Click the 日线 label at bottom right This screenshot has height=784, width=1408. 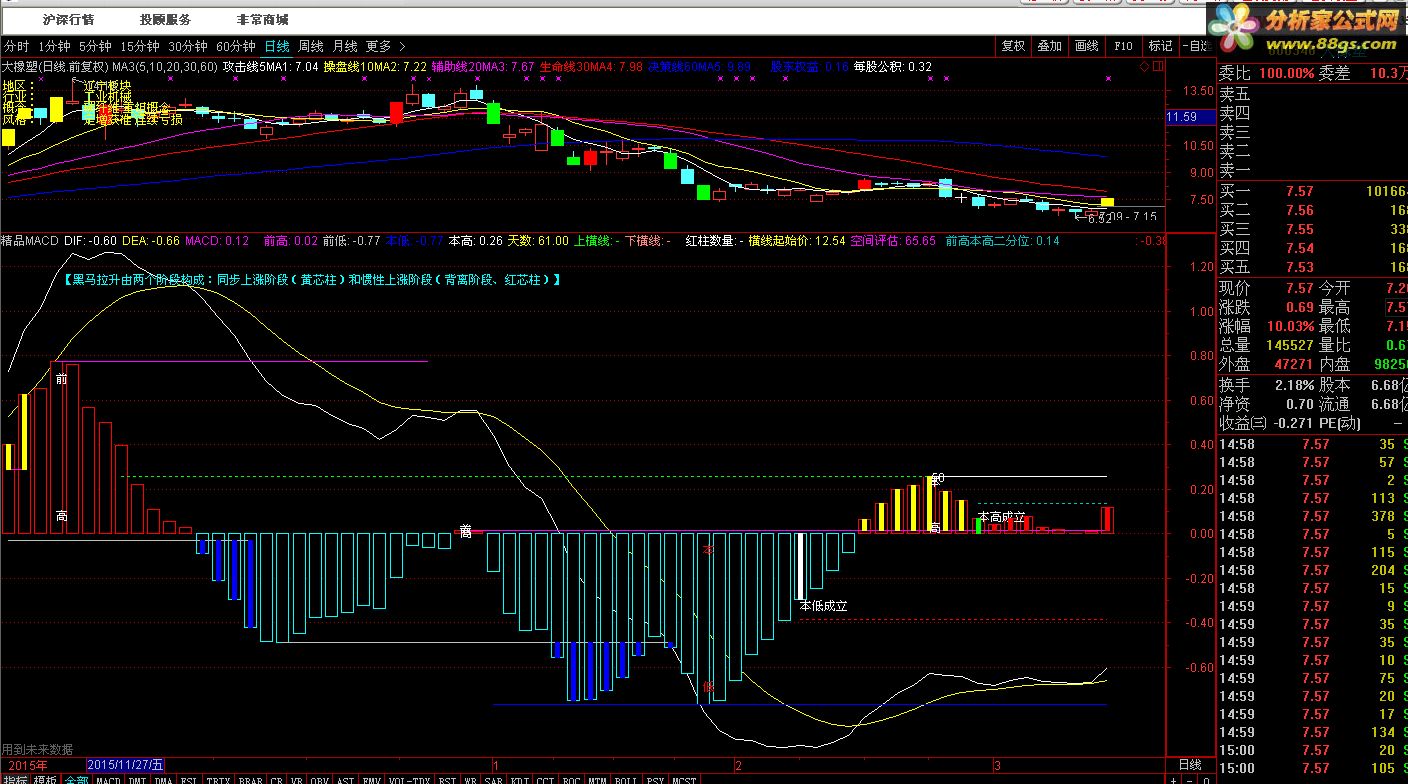[x=1189, y=764]
